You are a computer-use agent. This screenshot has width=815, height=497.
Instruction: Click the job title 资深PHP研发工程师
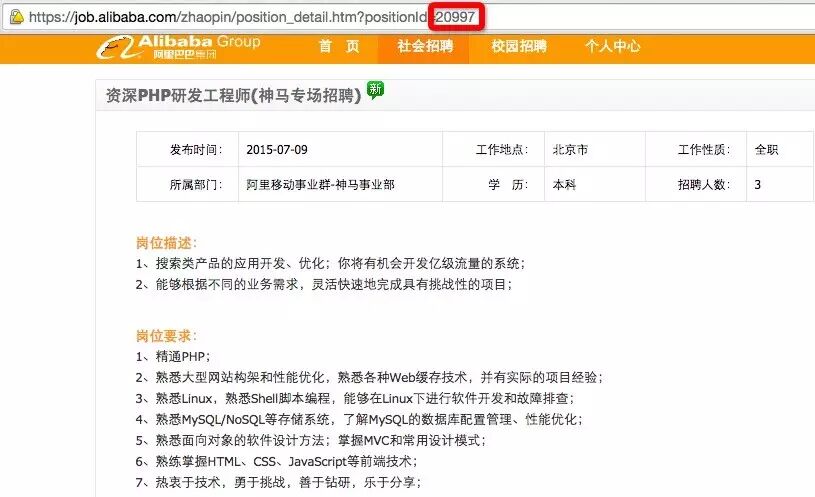233,95
